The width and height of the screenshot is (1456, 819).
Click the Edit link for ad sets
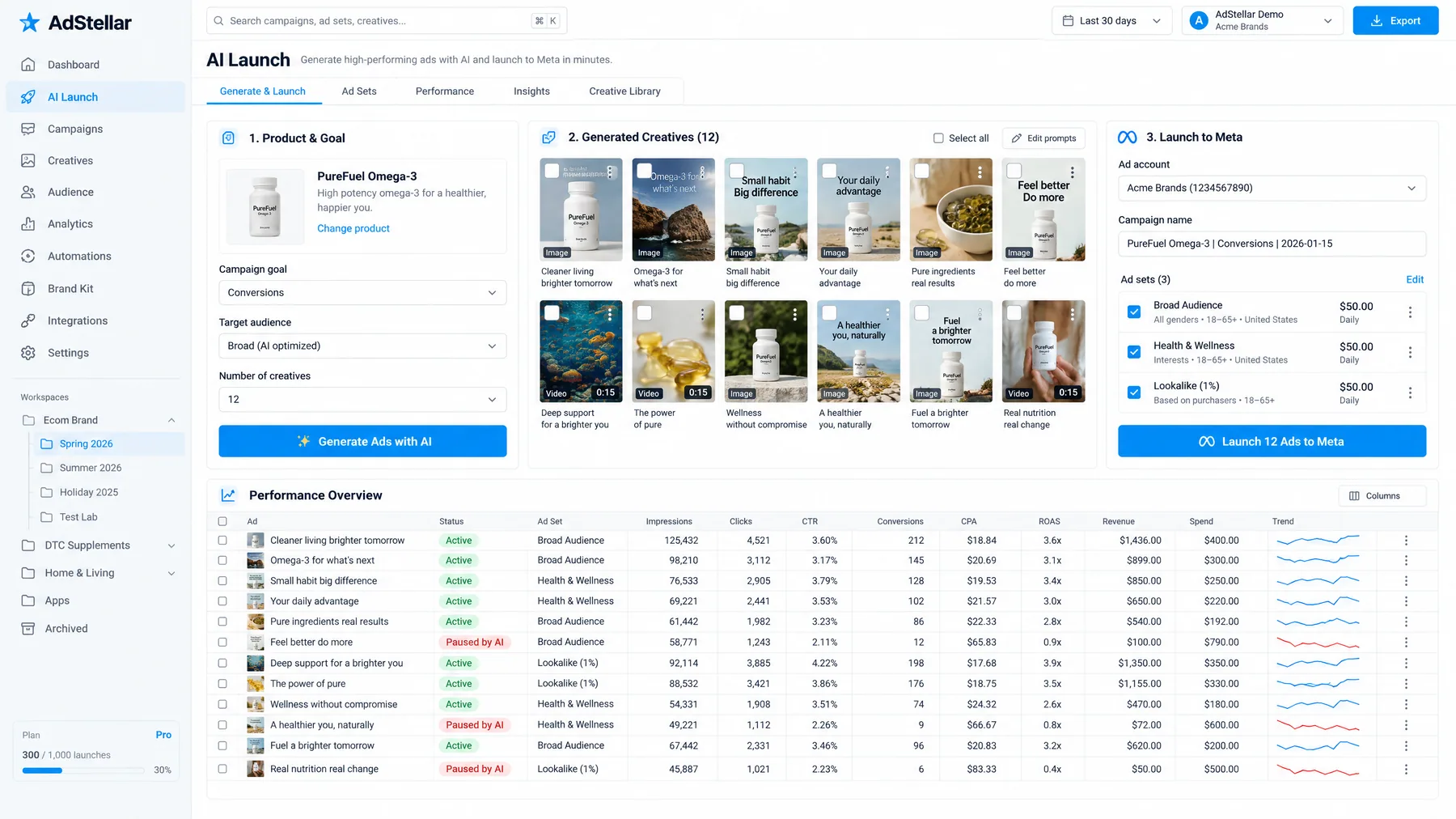1415,280
